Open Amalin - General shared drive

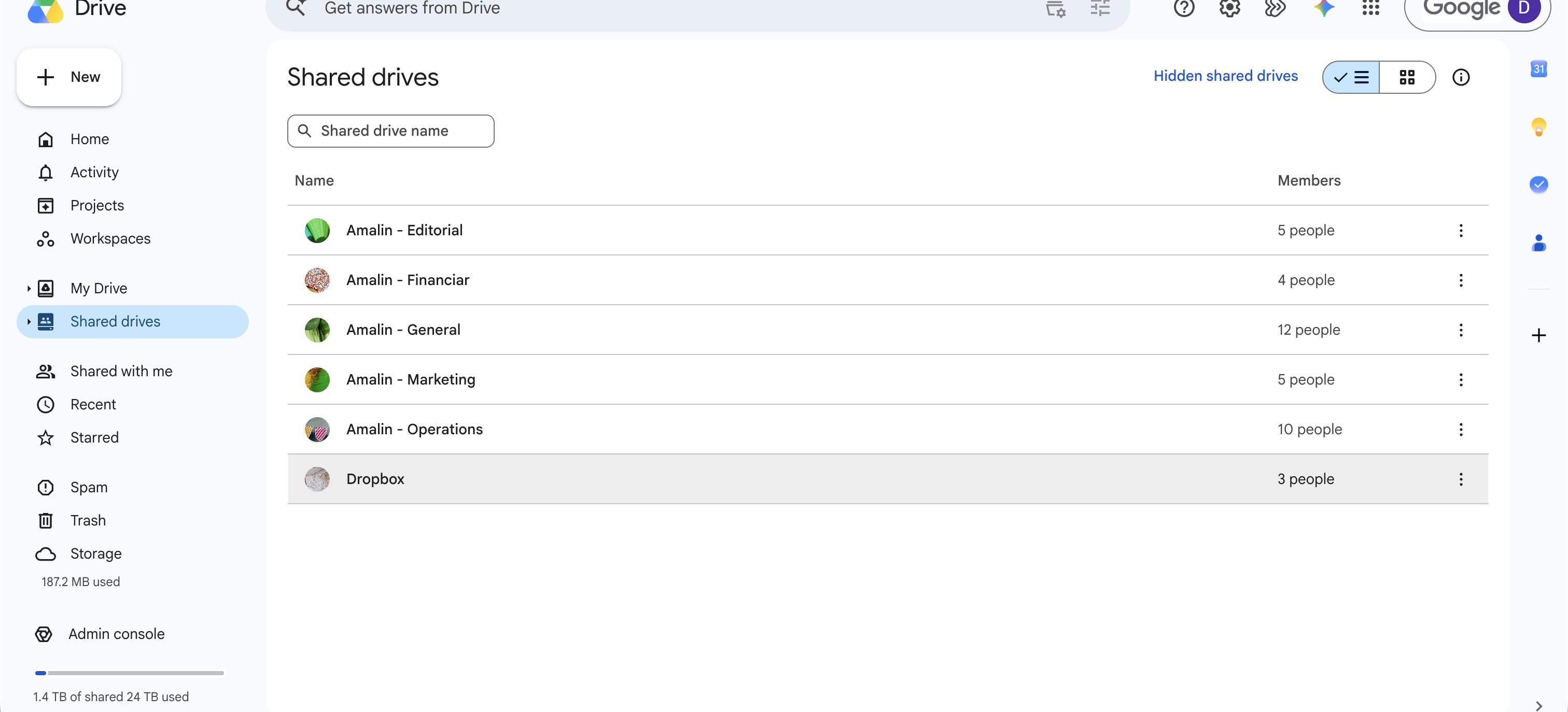[888, 331]
